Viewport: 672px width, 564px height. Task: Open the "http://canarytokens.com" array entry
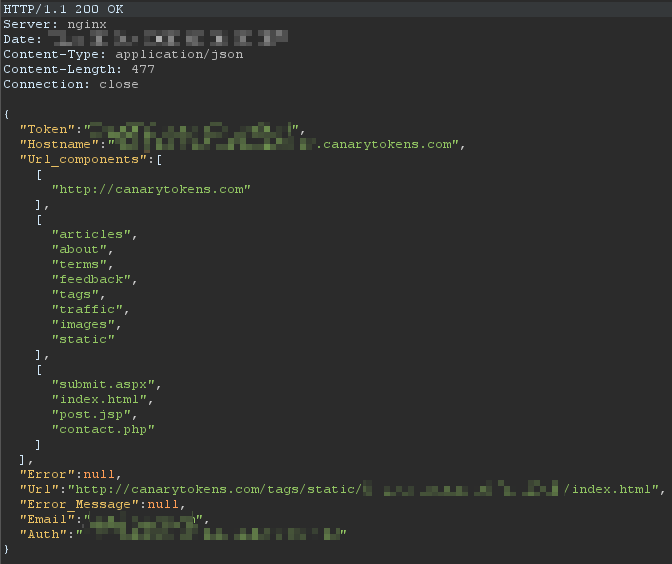pos(150,189)
